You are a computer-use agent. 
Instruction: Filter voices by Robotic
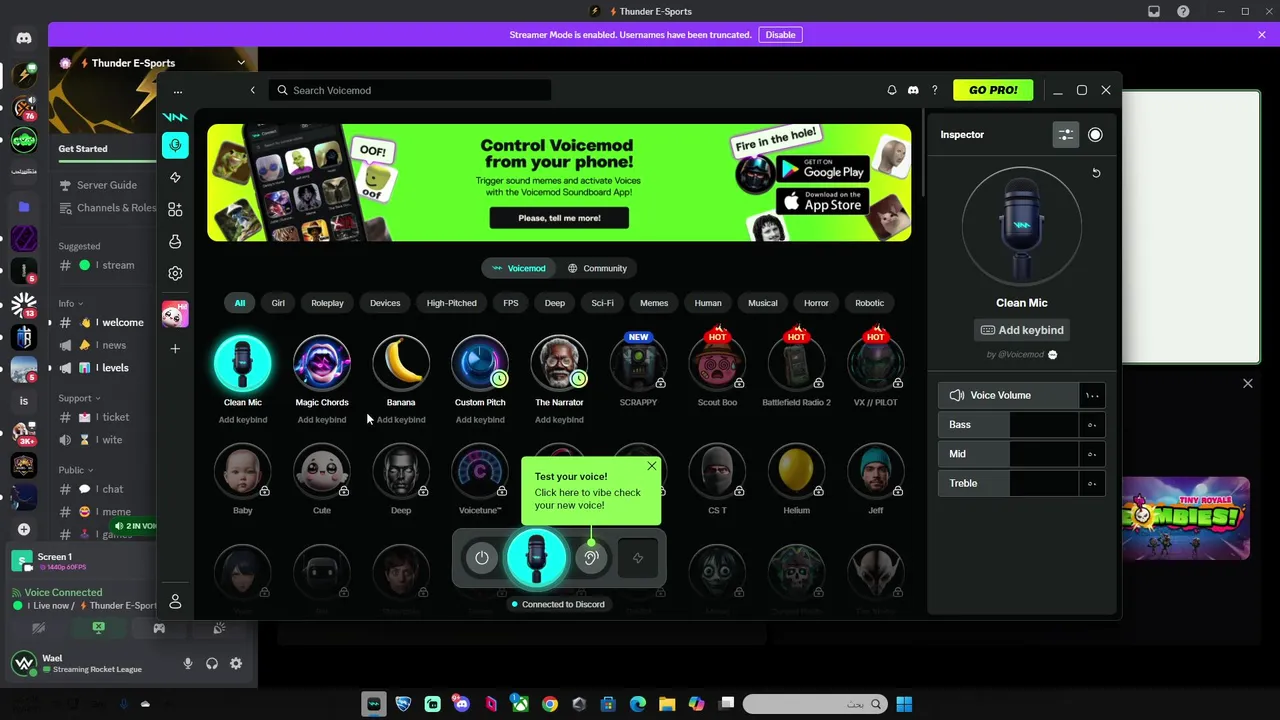pyautogui.click(x=869, y=303)
